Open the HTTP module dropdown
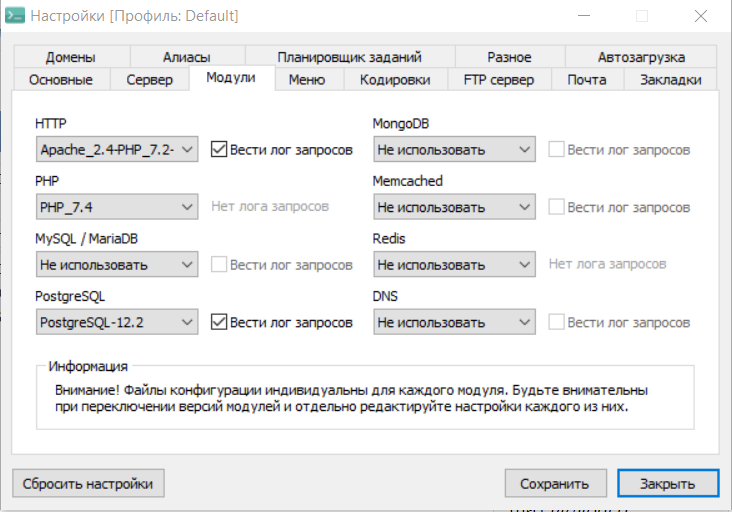The height and width of the screenshot is (512, 732). coord(117,150)
